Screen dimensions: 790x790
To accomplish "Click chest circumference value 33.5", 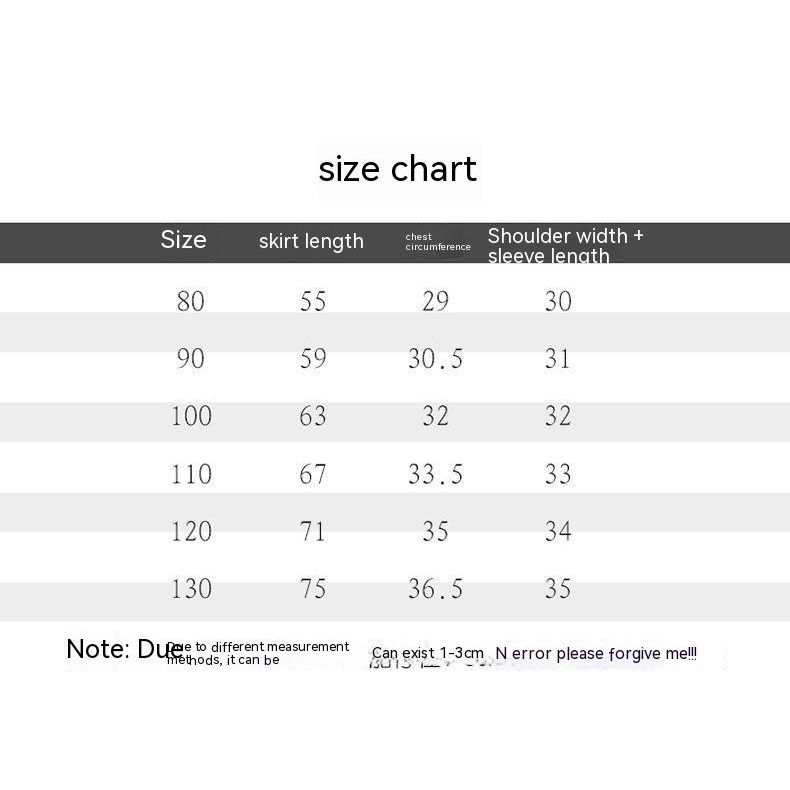I will click(x=435, y=474).
